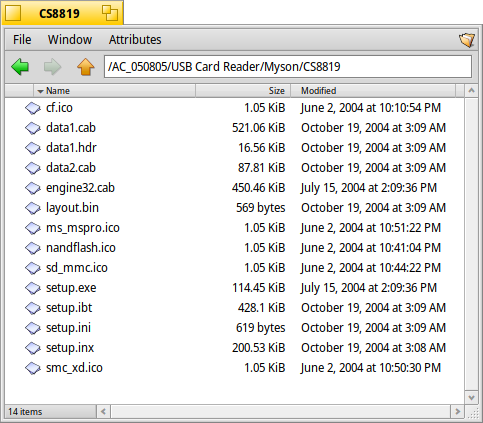This screenshot has height=423, width=483.
Task: Select the file name cf.ico
Action: click(59, 108)
